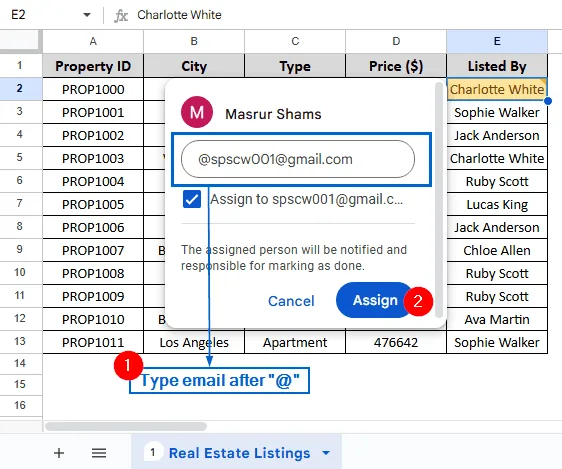
Task: Select cell PROP1010
Action: point(93,319)
